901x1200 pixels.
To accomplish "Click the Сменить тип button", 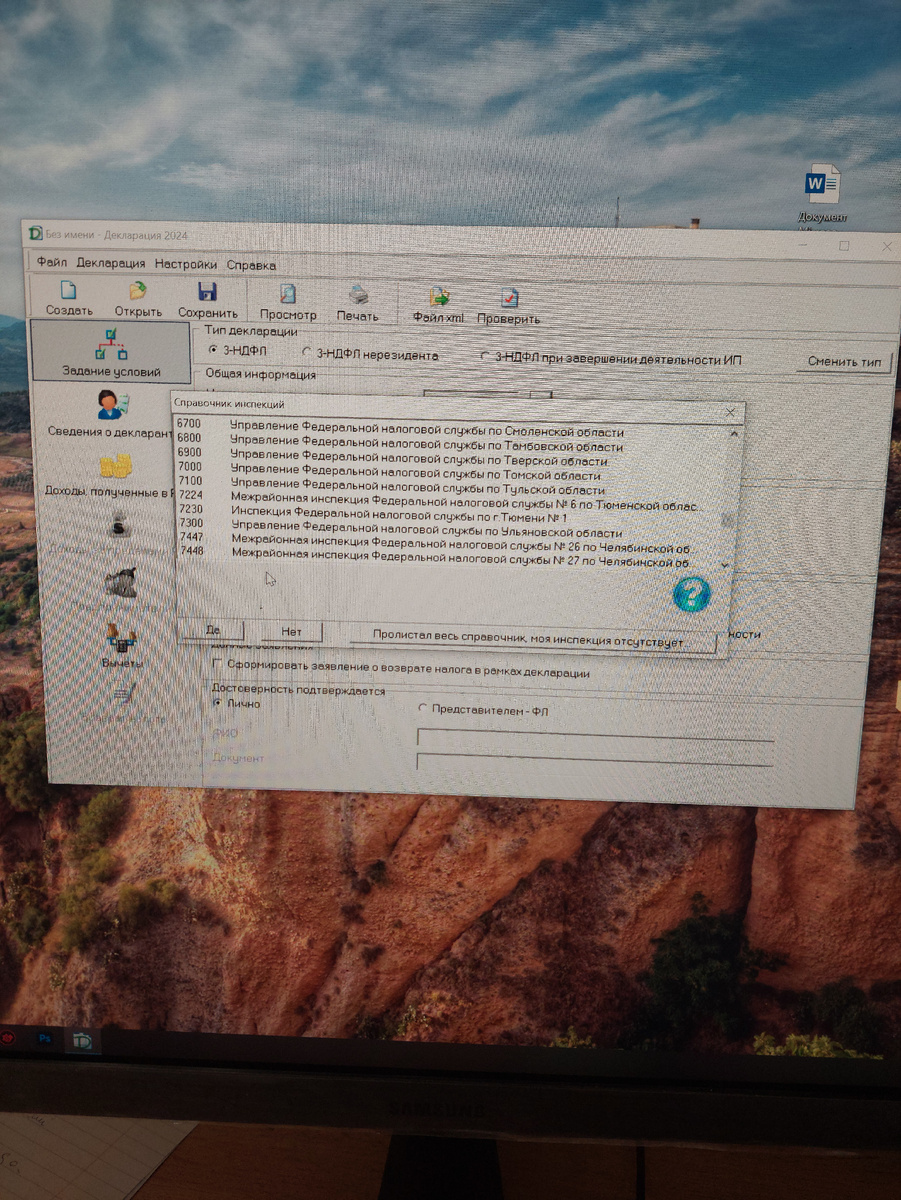I will pos(844,362).
